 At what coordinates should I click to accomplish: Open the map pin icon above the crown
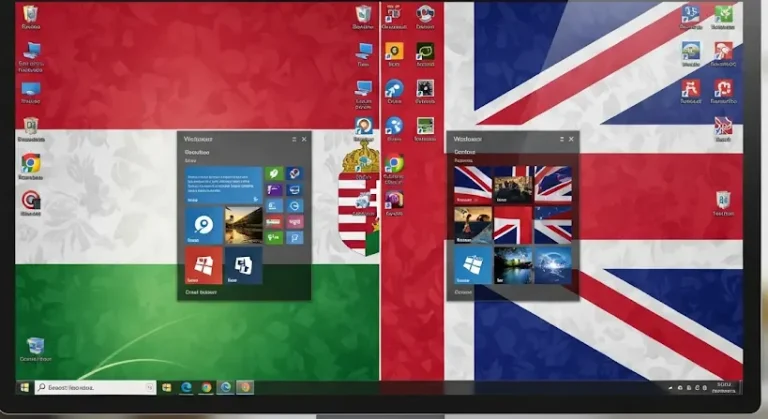pyautogui.click(x=363, y=126)
